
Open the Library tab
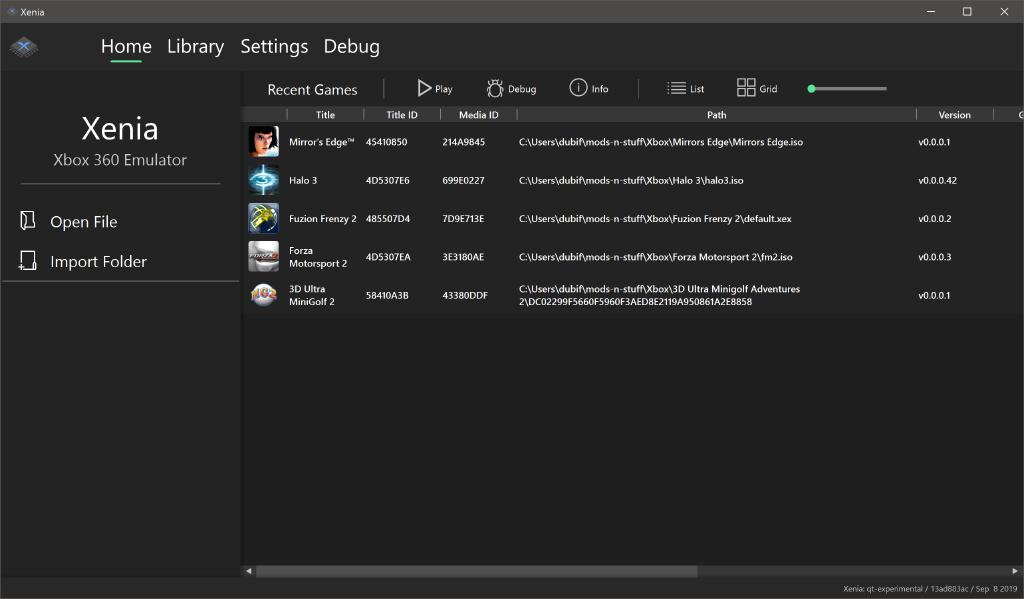(195, 46)
